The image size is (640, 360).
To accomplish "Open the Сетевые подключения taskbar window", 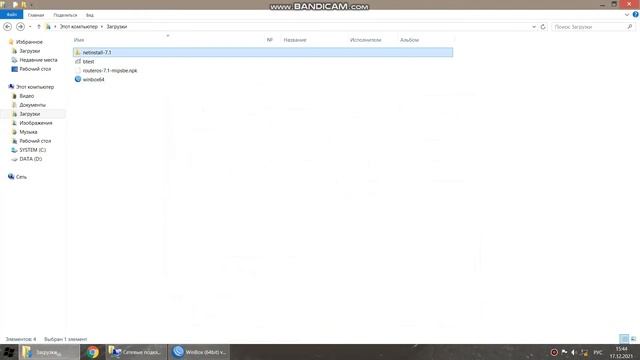I will tap(137, 352).
